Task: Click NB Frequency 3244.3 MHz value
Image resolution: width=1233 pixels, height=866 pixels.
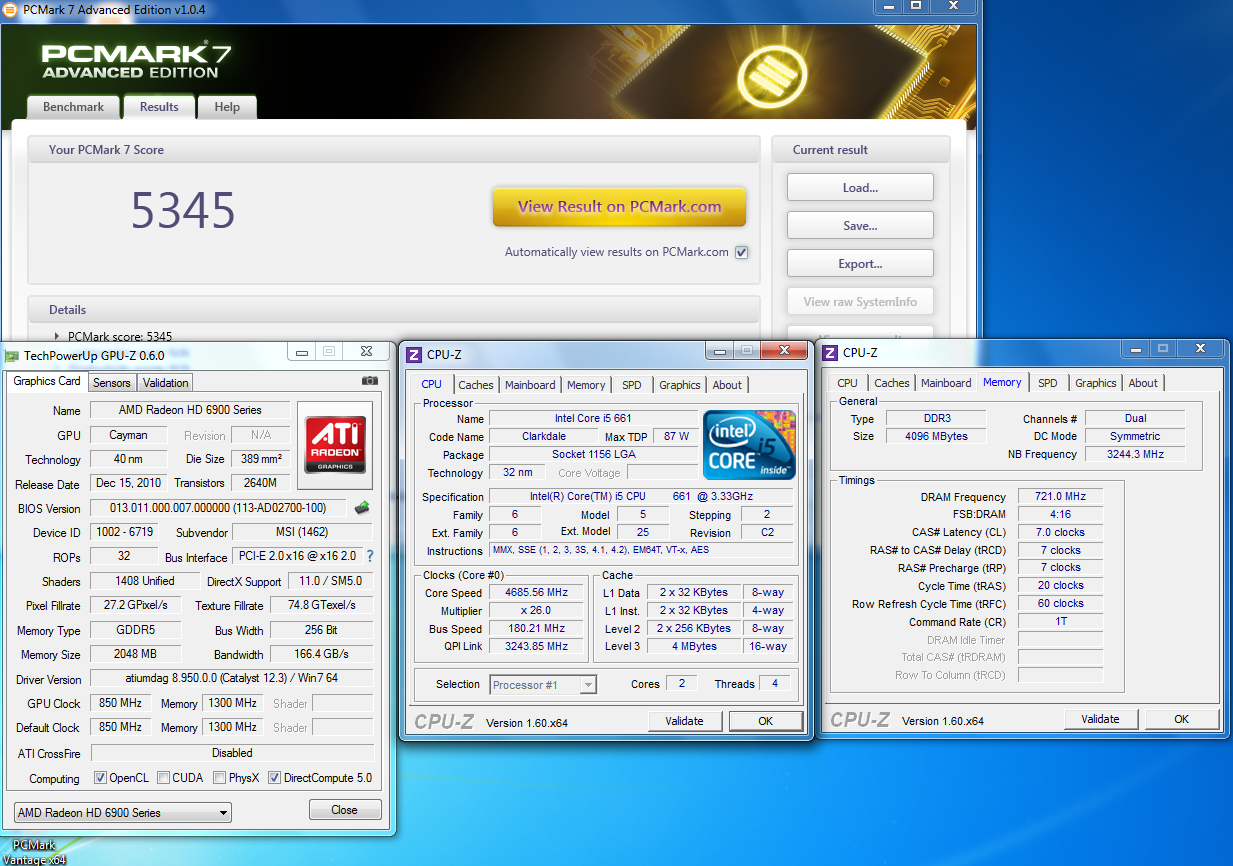Action: pyautogui.click(x=1135, y=454)
